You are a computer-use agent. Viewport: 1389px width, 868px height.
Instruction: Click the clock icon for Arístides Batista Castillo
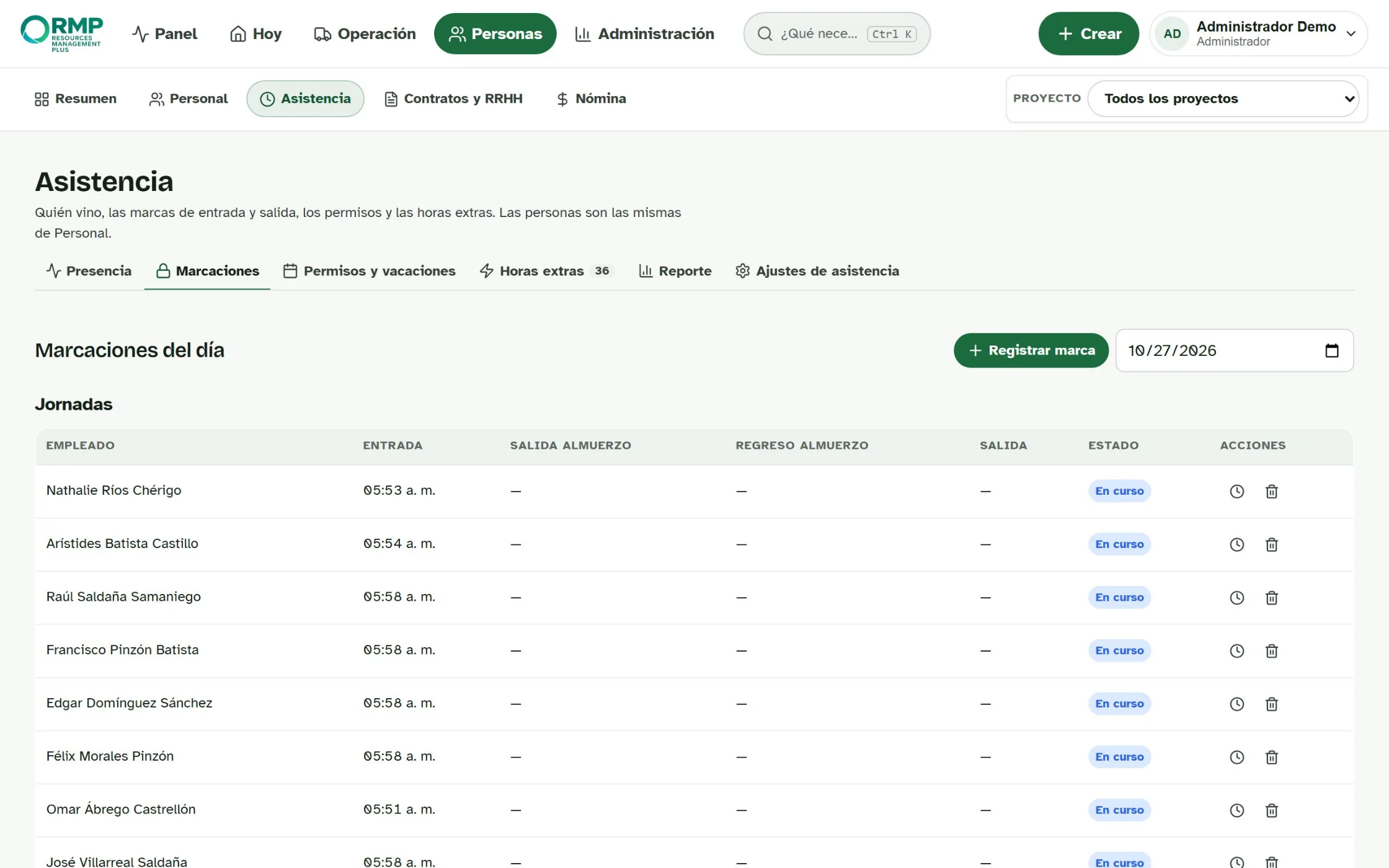click(x=1236, y=544)
